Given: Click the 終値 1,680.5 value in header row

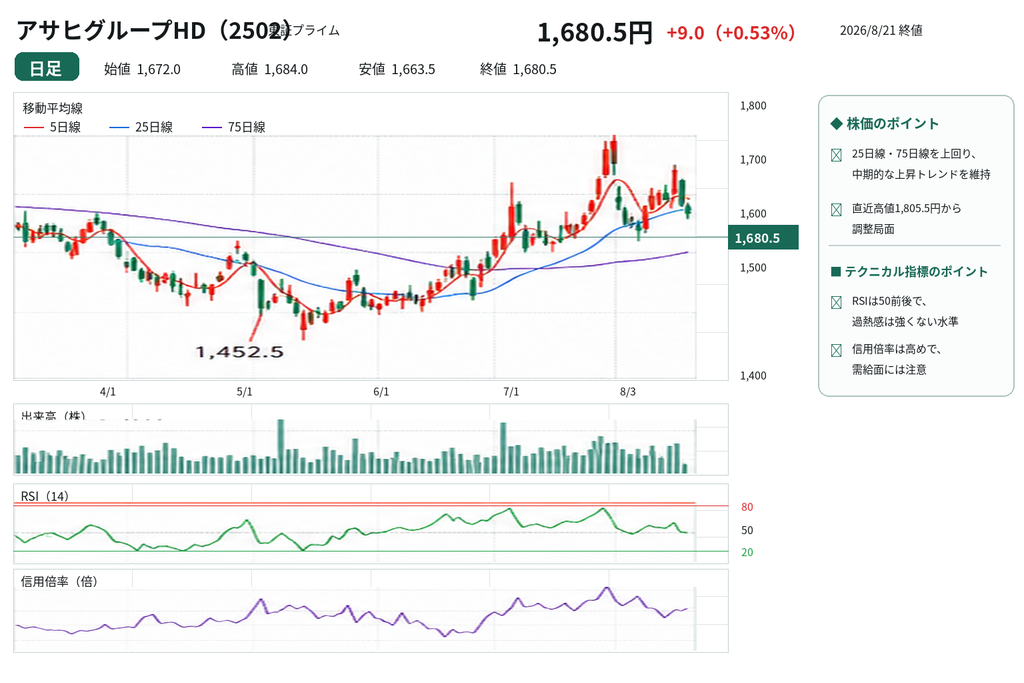Looking at the screenshot, I should (x=518, y=69).
